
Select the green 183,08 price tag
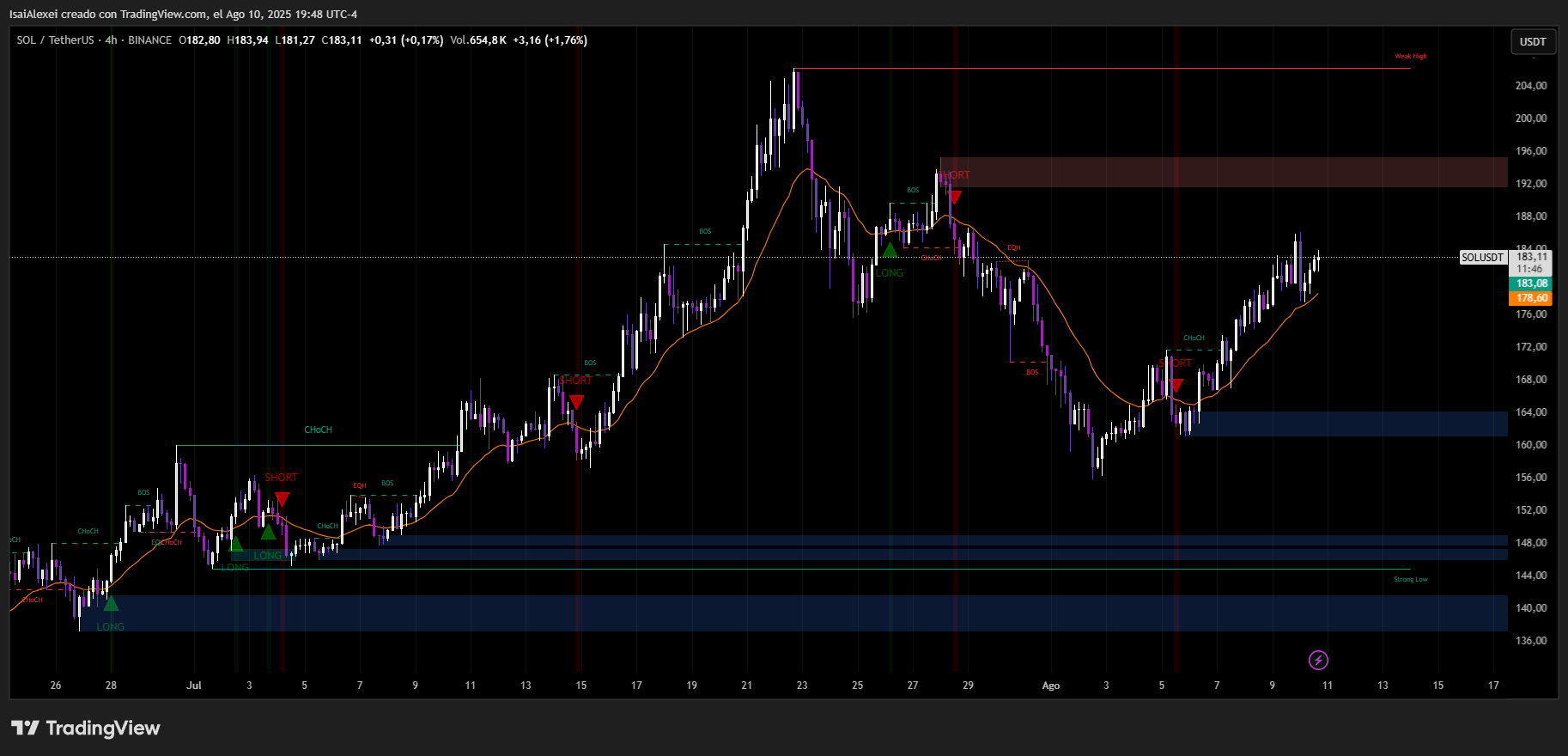(x=1532, y=283)
